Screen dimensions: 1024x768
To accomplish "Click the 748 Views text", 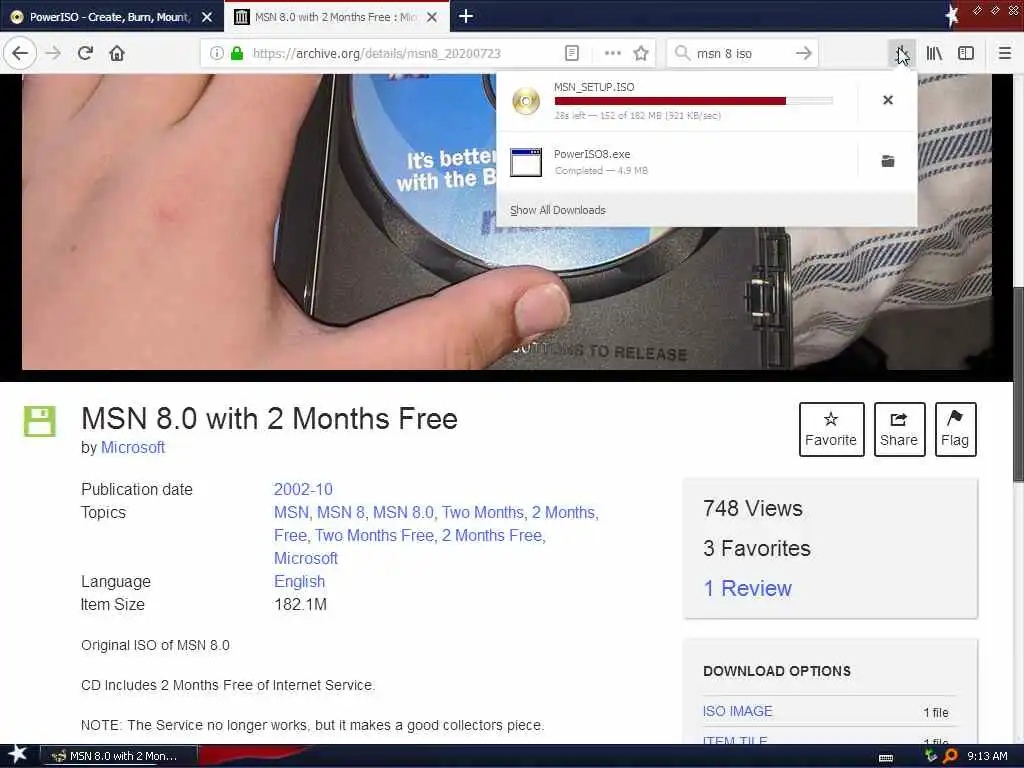I will pos(752,508).
